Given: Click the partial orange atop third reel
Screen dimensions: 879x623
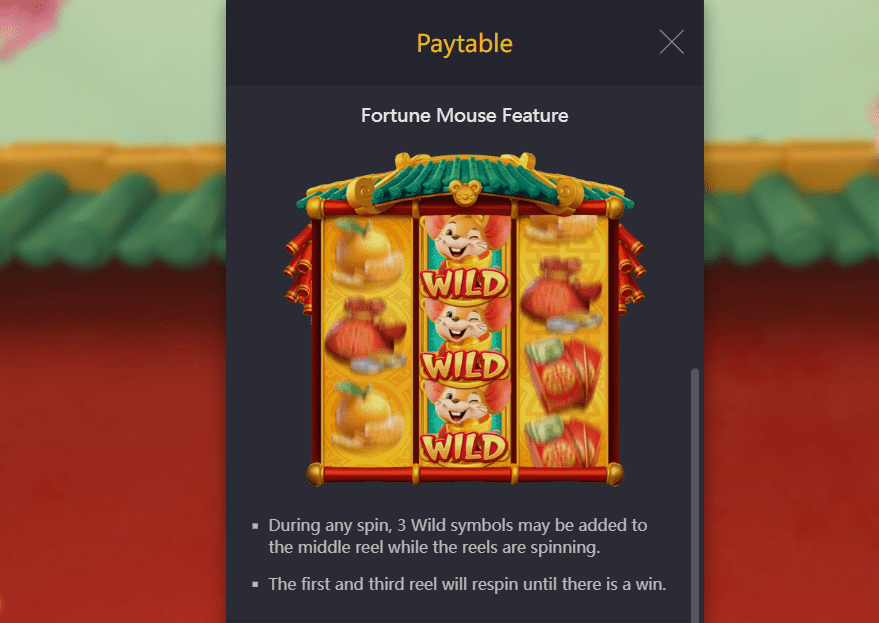Looking at the screenshot, I should [561, 226].
